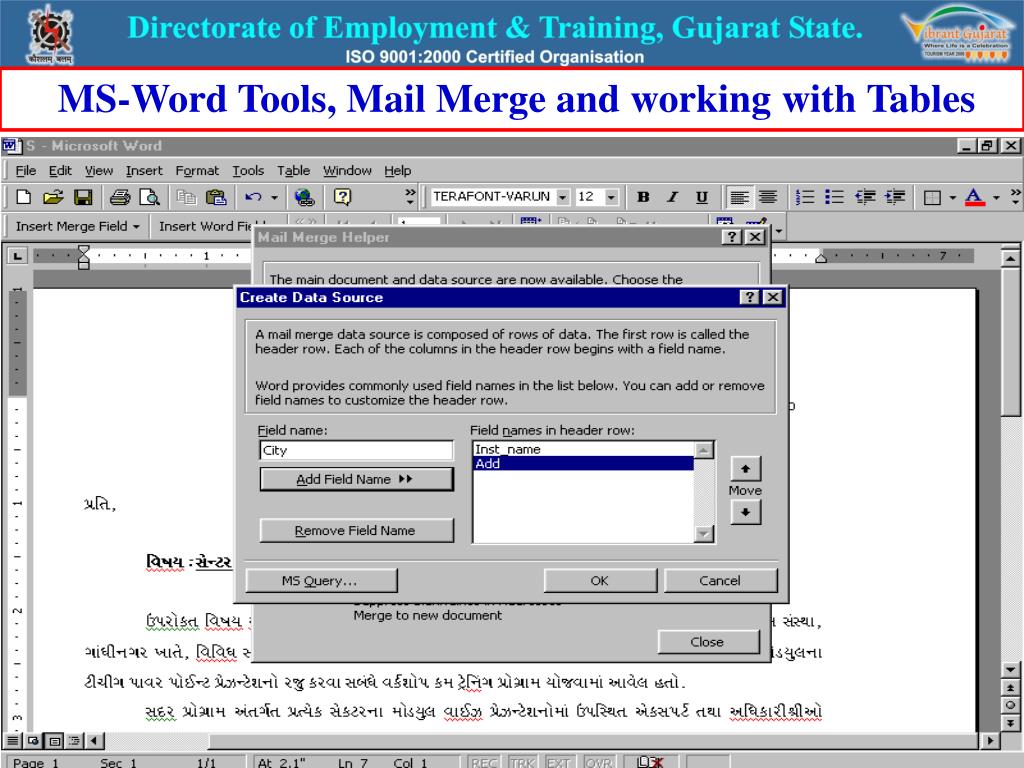
Task: Open the Table menu
Action: coord(293,170)
